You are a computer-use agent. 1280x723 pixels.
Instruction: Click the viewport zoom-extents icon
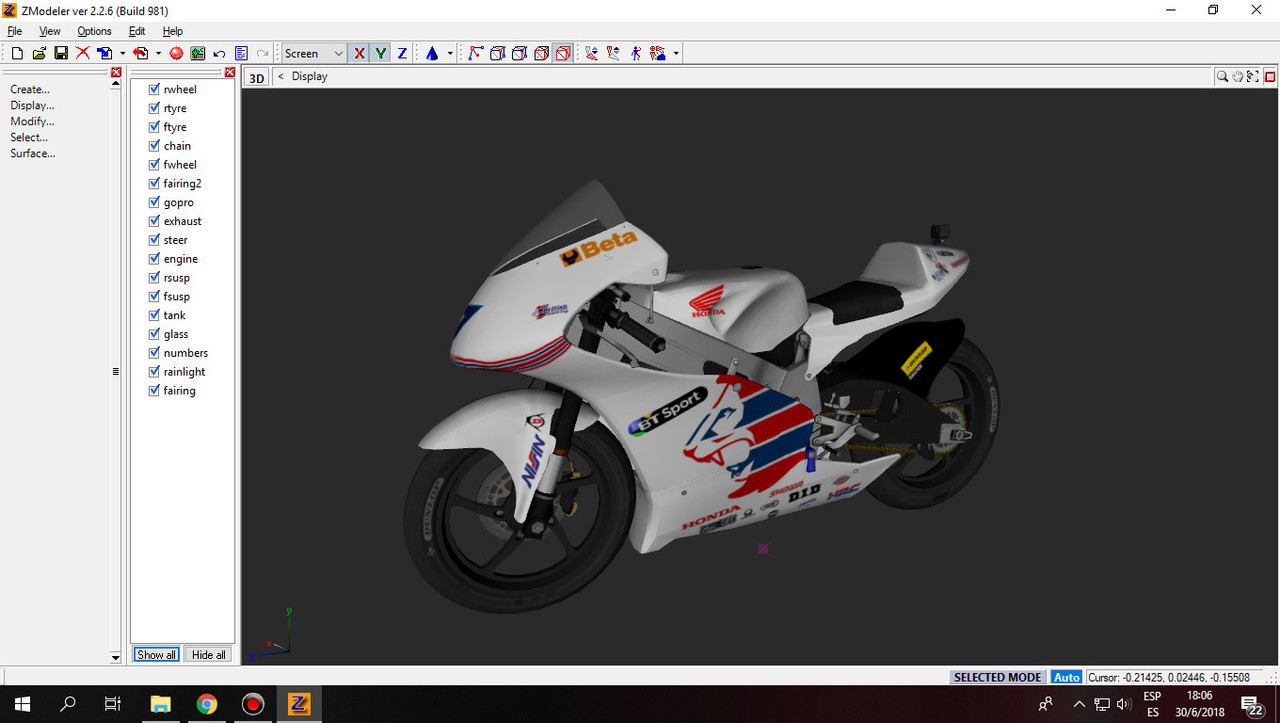(x=1254, y=76)
